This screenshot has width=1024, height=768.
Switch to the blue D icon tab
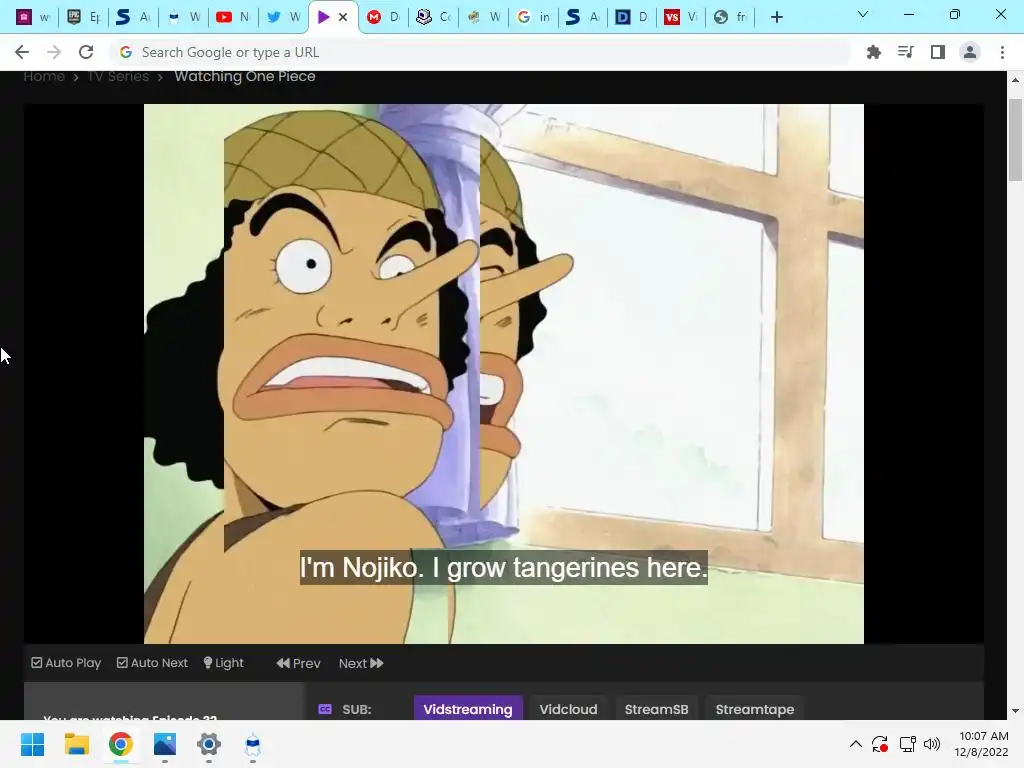[x=631, y=17]
